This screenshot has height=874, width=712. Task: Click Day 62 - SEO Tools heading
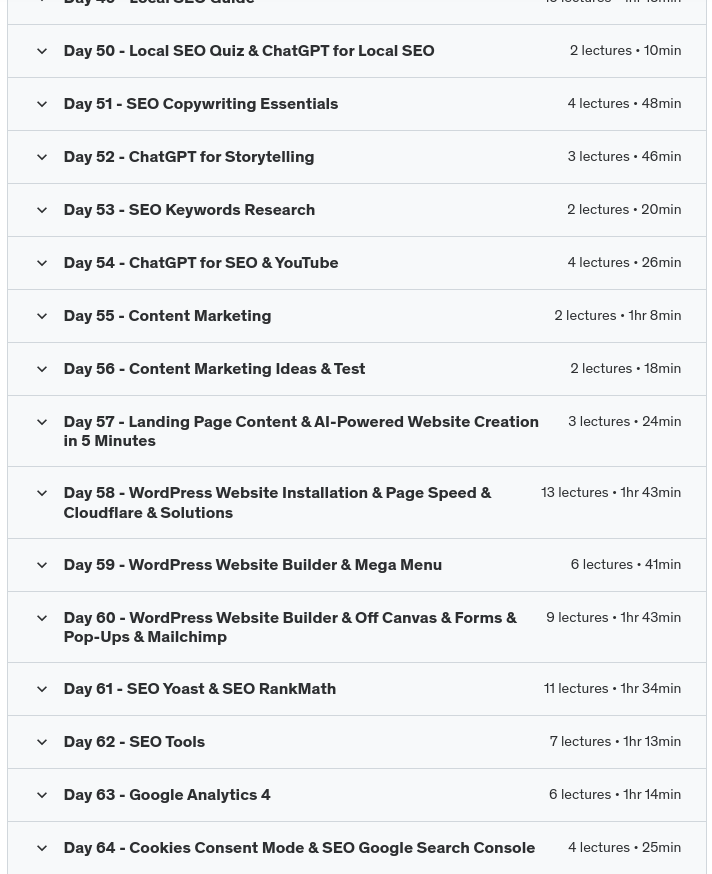(134, 741)
